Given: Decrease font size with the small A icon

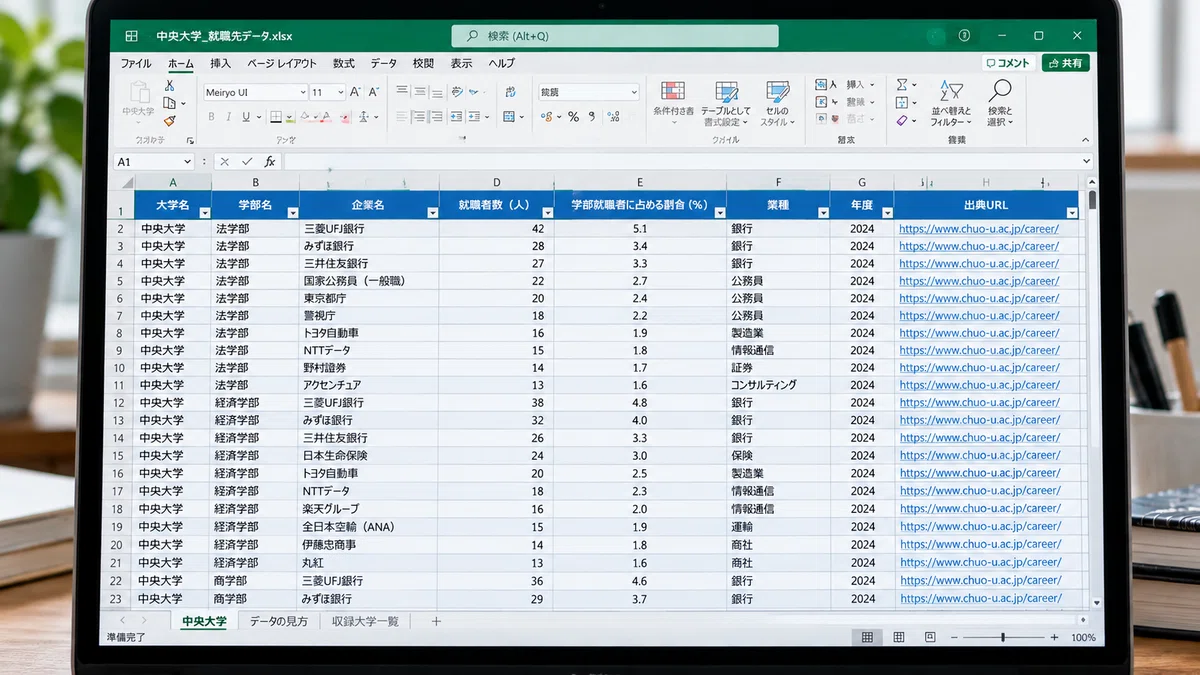Looking at the screenshot, I should coord(374,92).
